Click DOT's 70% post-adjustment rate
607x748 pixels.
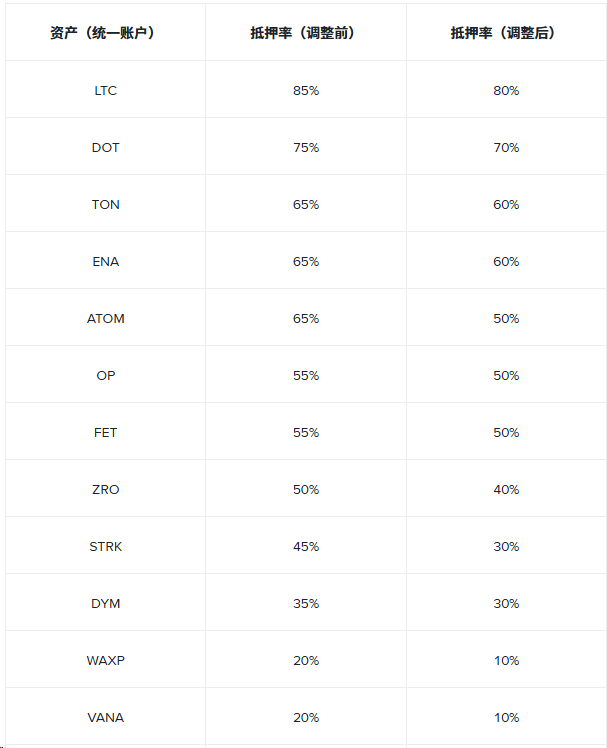tap(506, 147)
